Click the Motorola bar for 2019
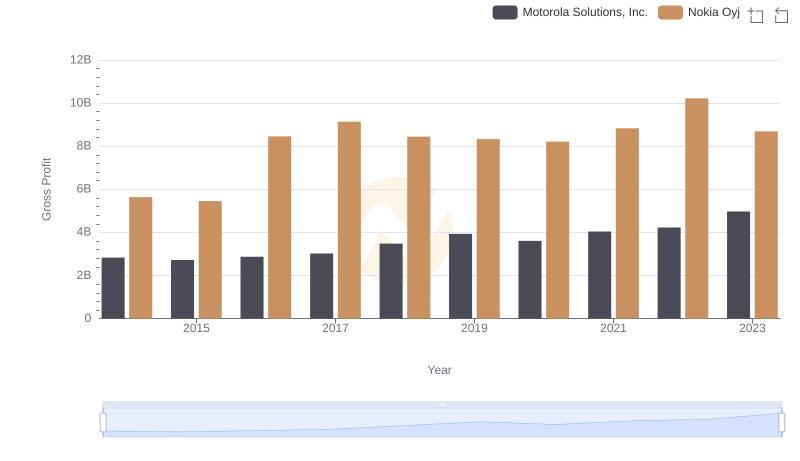The width and height of the screenshot is (800, 461). (x=460, y=276)
